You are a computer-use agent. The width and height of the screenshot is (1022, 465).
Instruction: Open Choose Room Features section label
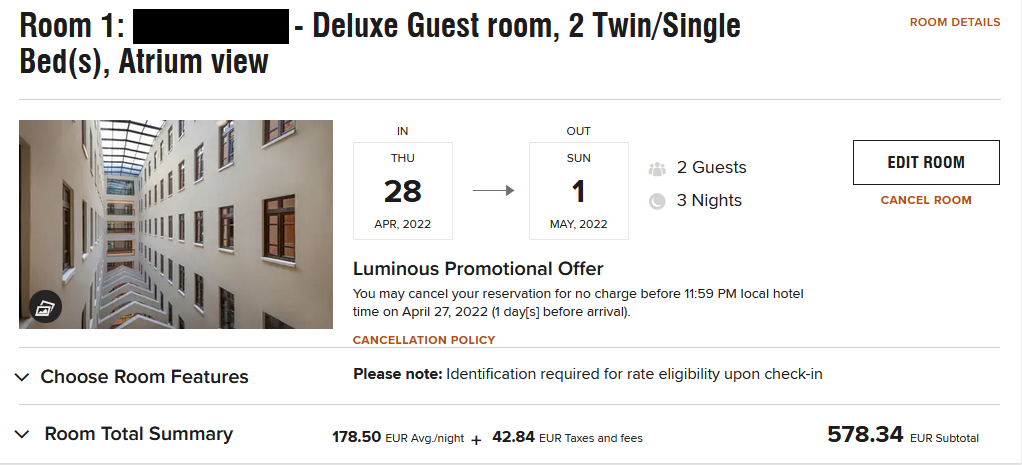[144, 377]
